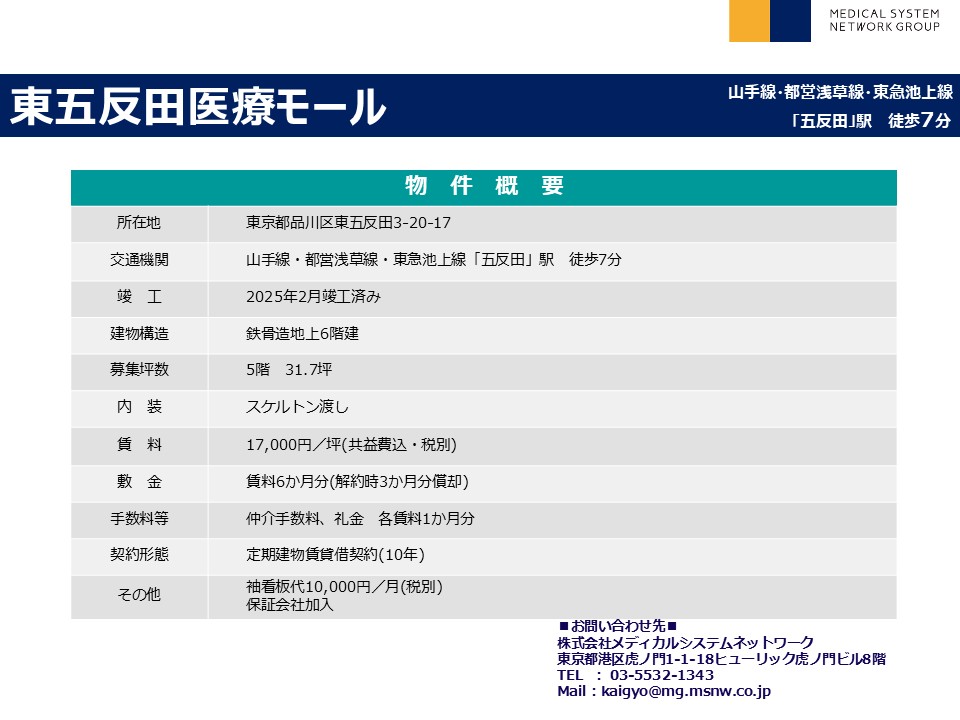Click the MEDICAL SYSTEM NETWORK GROUP logo text

884,21
